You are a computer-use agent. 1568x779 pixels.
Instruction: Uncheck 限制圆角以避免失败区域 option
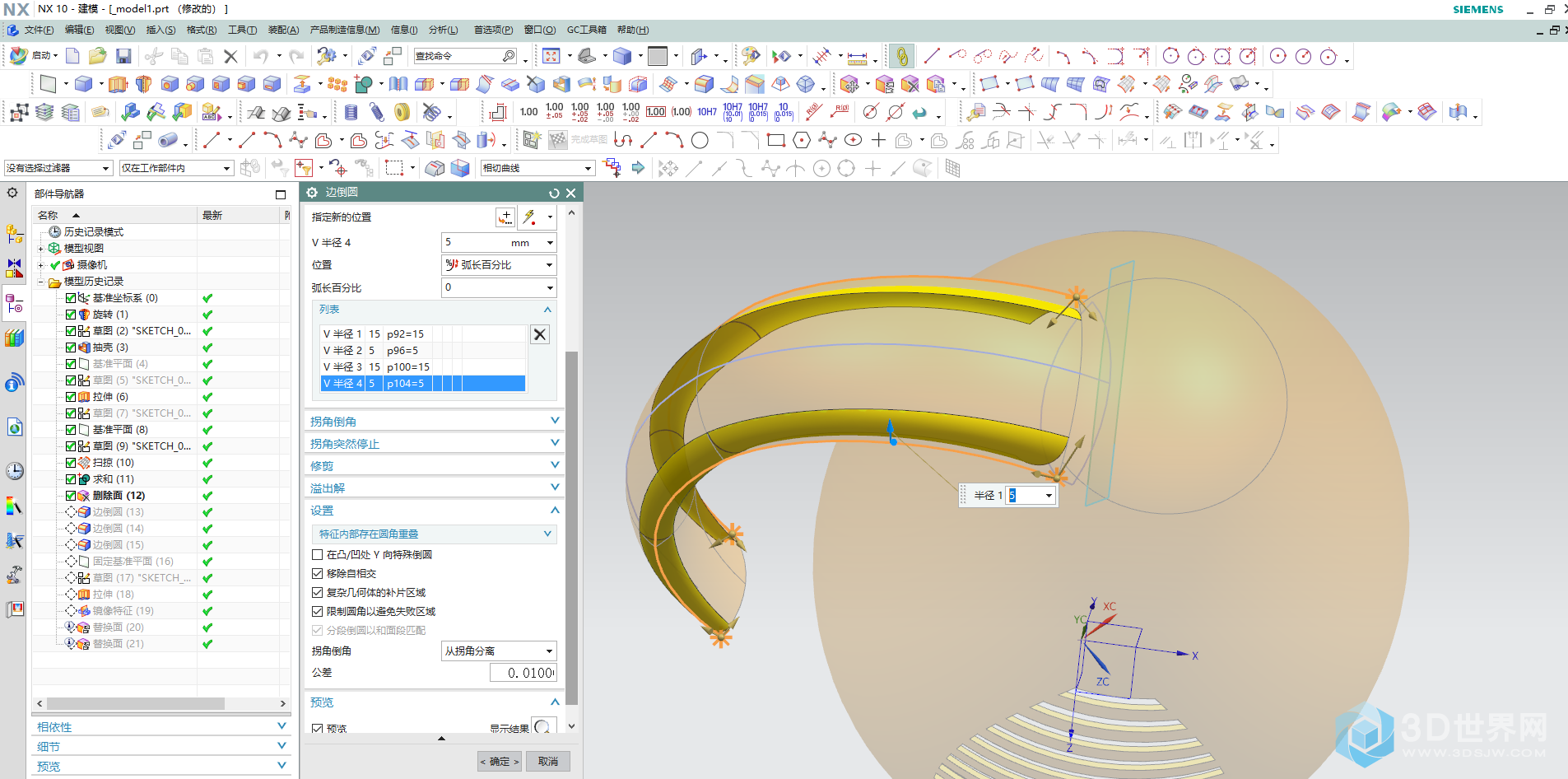click(x=318, y=612)
